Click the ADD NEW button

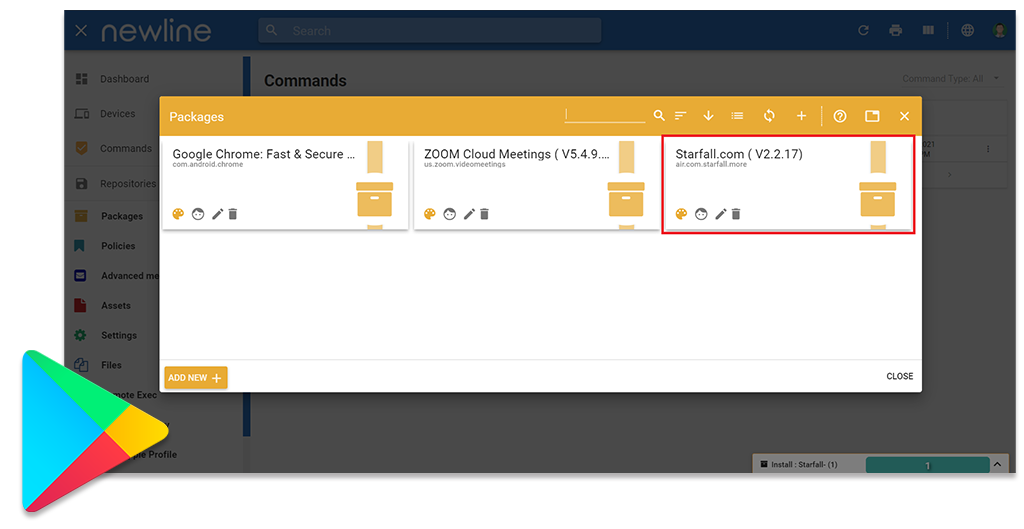click(195, 377)
